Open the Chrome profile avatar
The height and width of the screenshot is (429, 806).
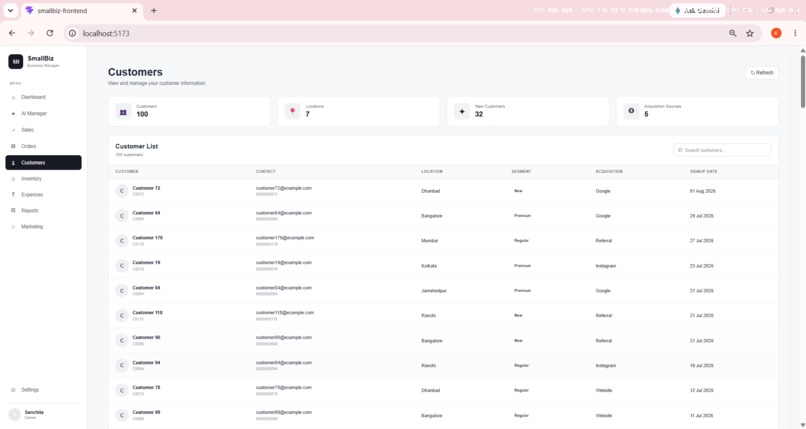[776, 33]
